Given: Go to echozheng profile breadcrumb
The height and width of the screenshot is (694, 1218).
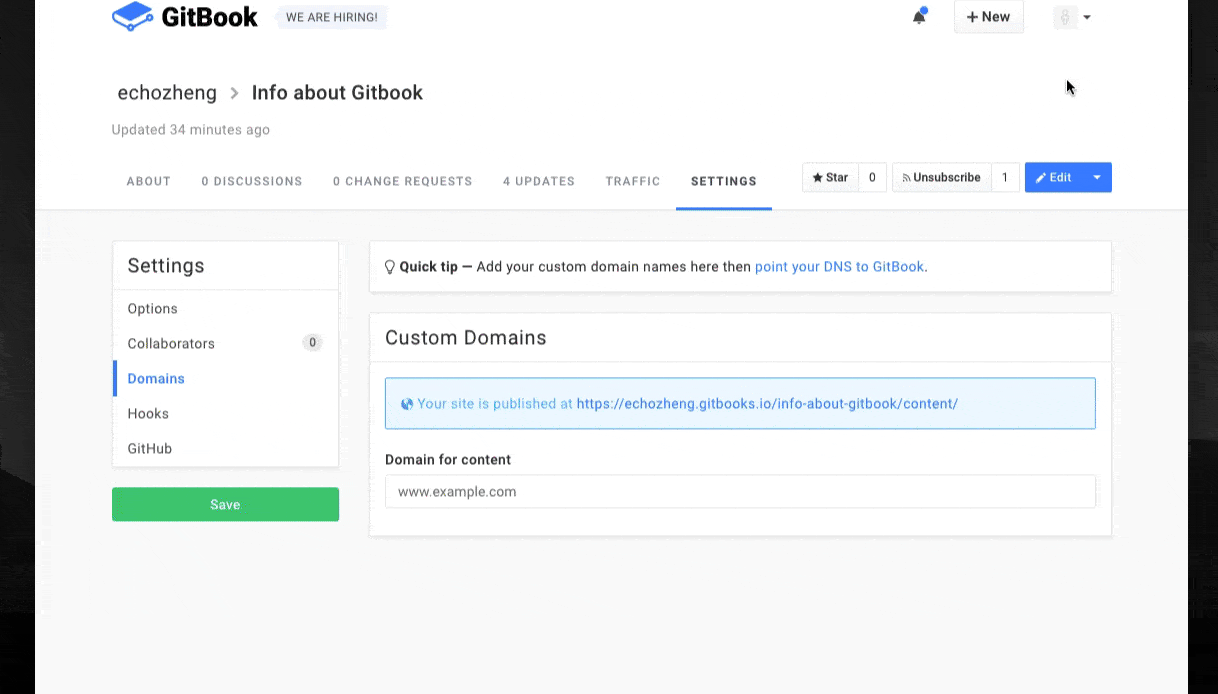Looking at the screenshot, I should 167,93.
